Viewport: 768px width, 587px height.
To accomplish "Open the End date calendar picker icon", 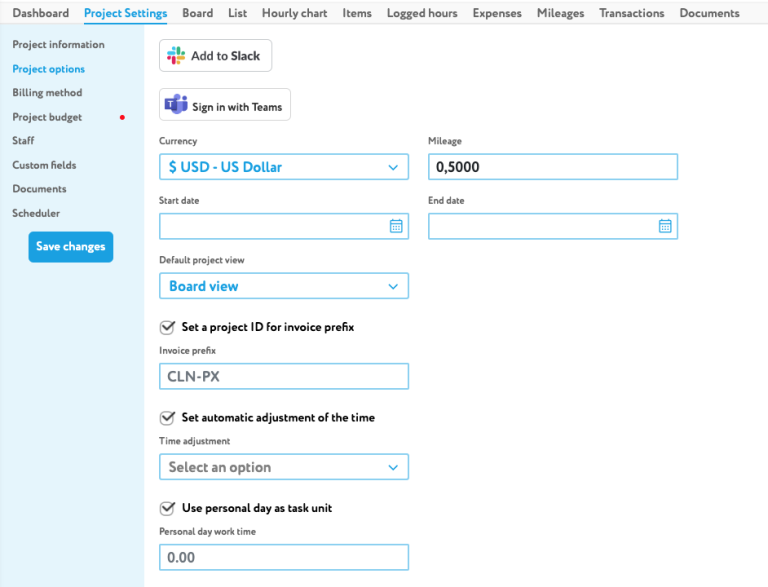I will pyautogui.click(x=665, y=226).
